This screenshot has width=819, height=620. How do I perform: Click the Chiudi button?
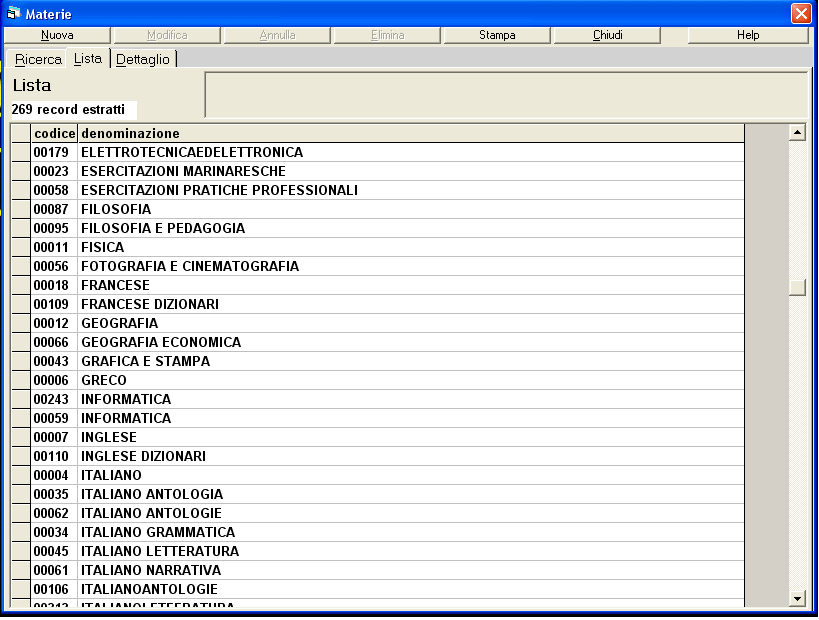[607, 35]
